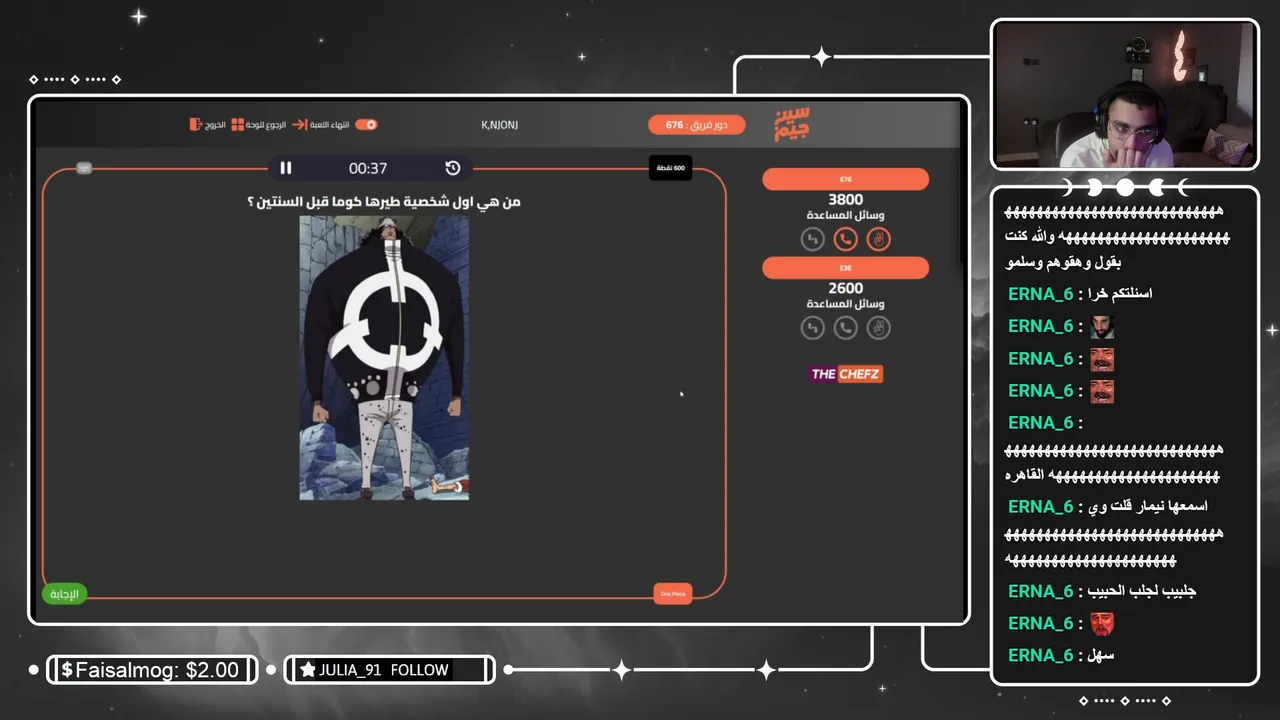Image resolution: width=1280 pixels, height=720 pixels.
Task: Click the small gray tag on the card's corner
Action: coord(84,168)
